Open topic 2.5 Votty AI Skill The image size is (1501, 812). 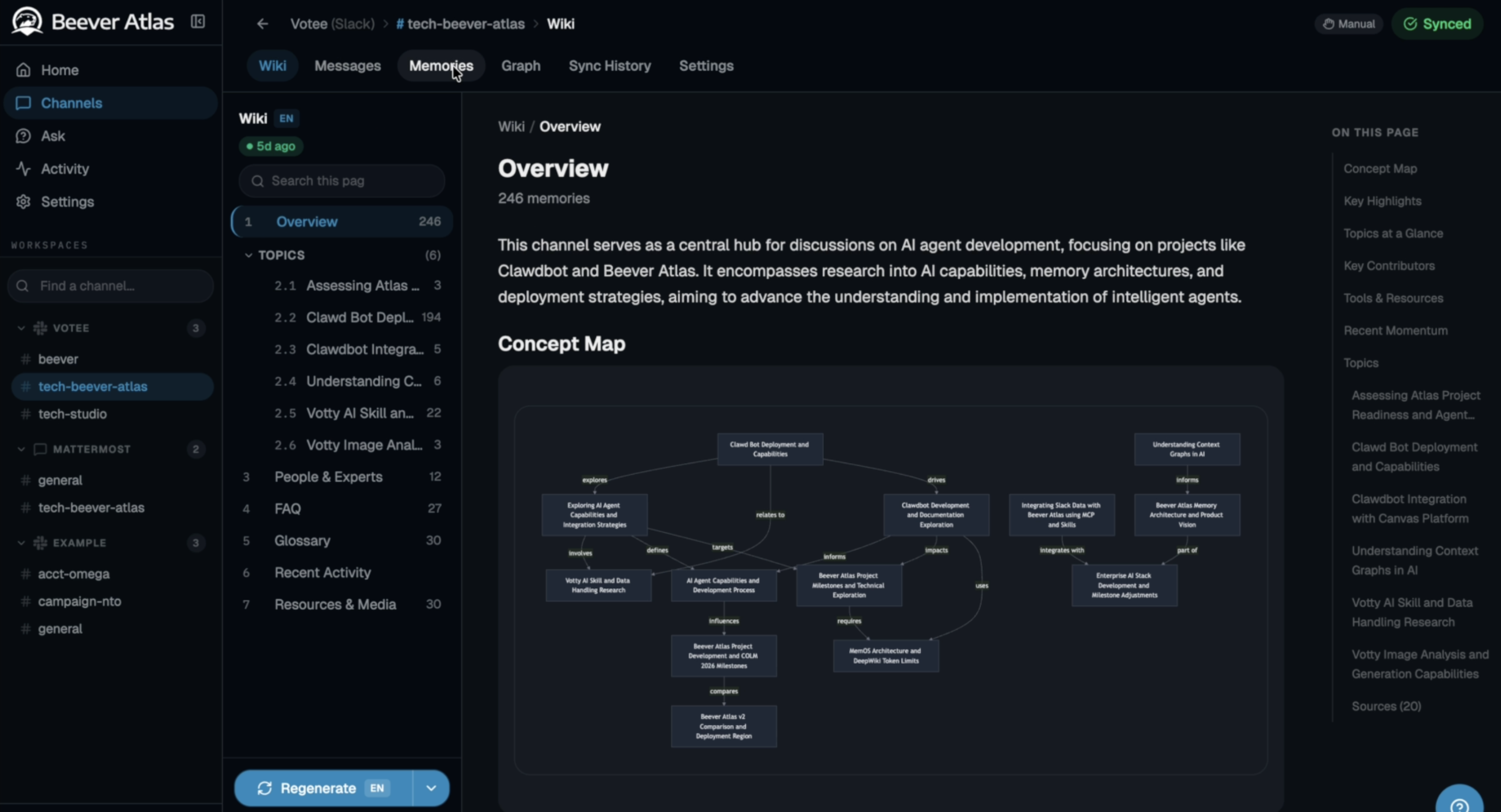coord(357,413)
